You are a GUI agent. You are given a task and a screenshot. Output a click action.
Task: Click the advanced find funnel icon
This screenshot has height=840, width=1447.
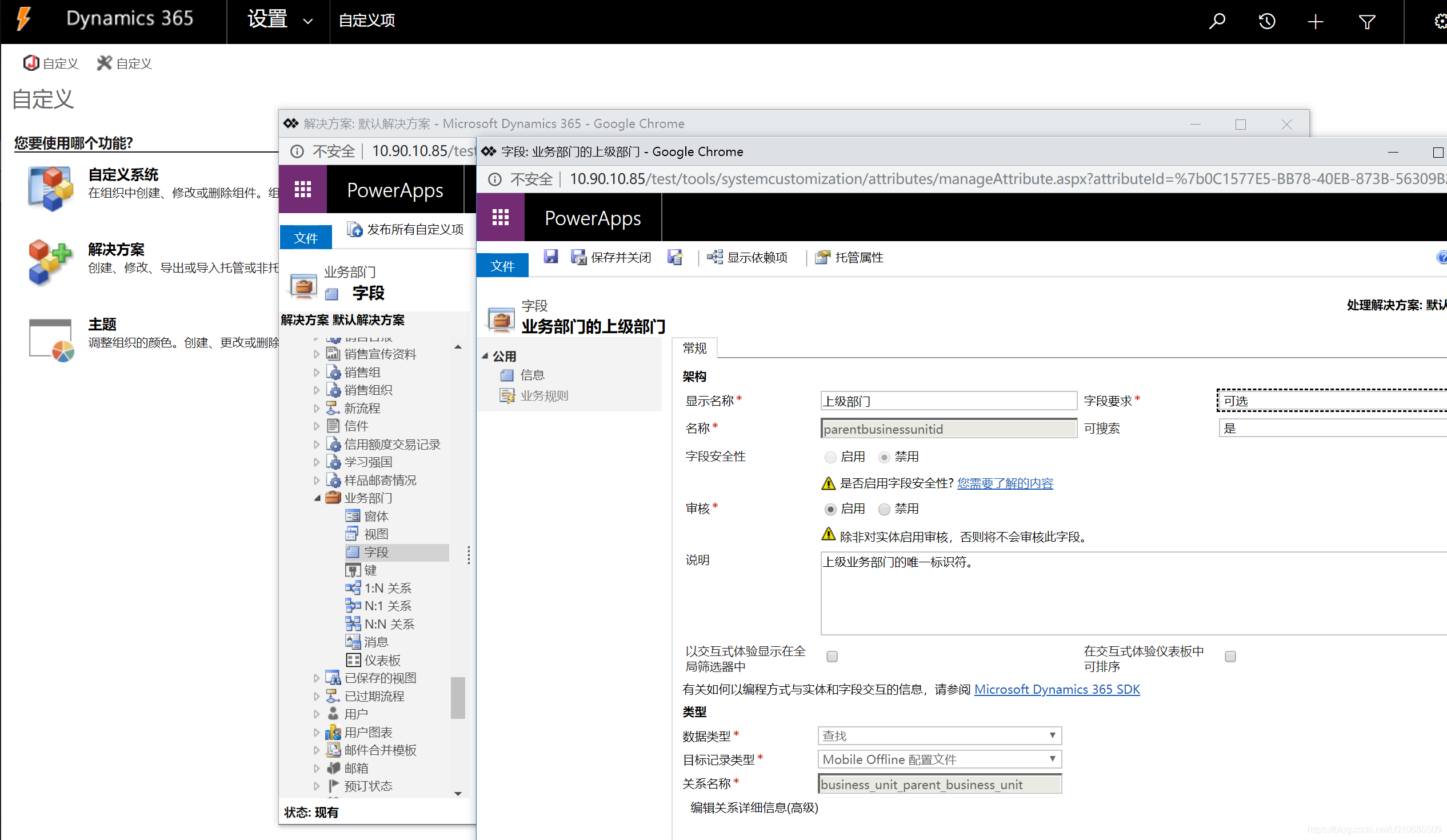coord(1366,22)
